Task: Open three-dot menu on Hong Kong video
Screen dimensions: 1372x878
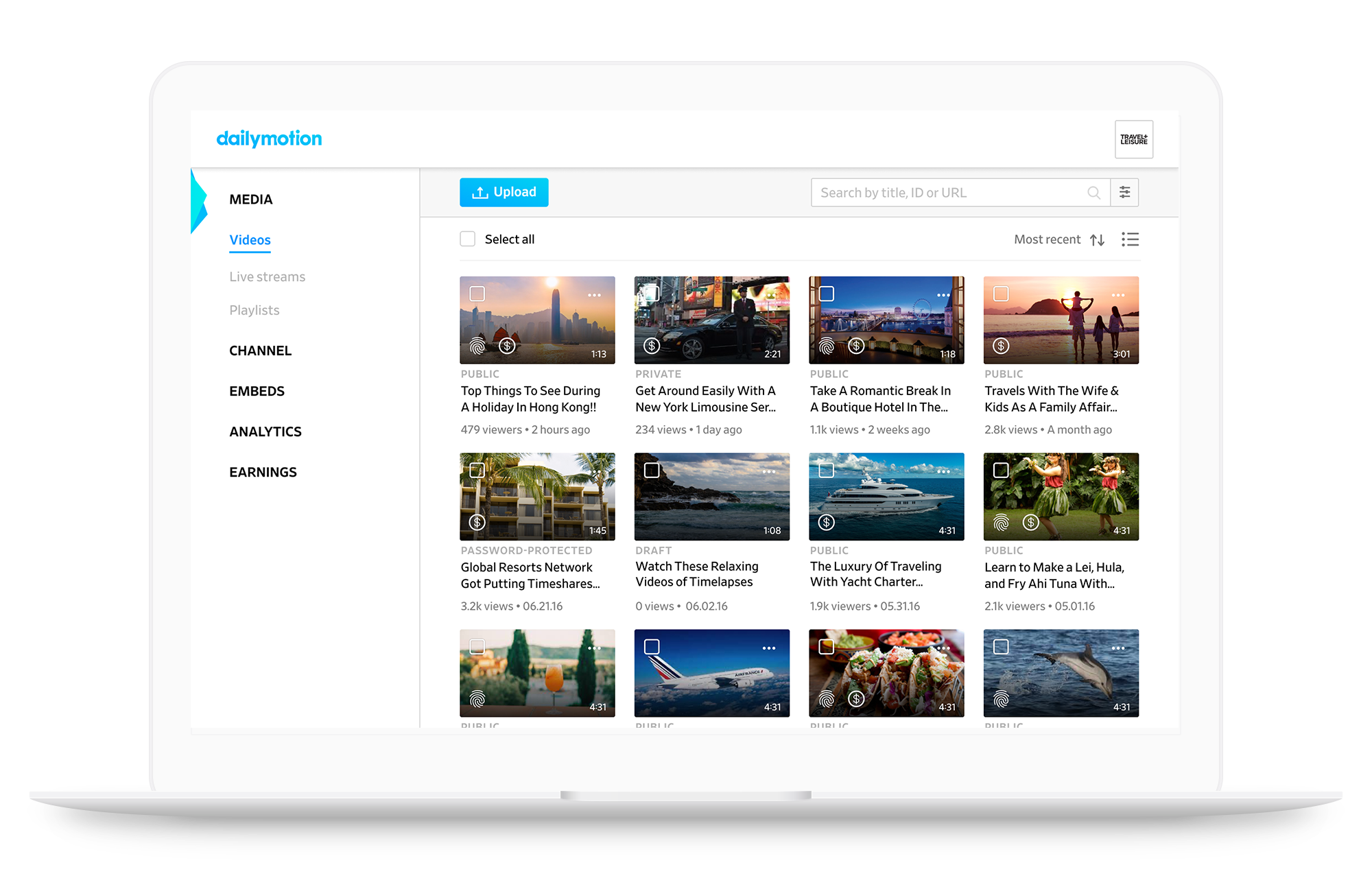Action: 594,295
